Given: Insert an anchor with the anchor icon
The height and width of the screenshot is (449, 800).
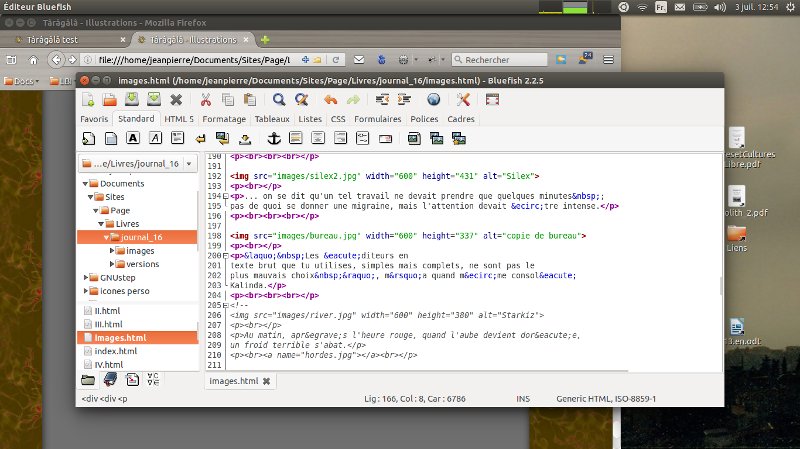Looking at the screenshot, I should tap(274, 138).
